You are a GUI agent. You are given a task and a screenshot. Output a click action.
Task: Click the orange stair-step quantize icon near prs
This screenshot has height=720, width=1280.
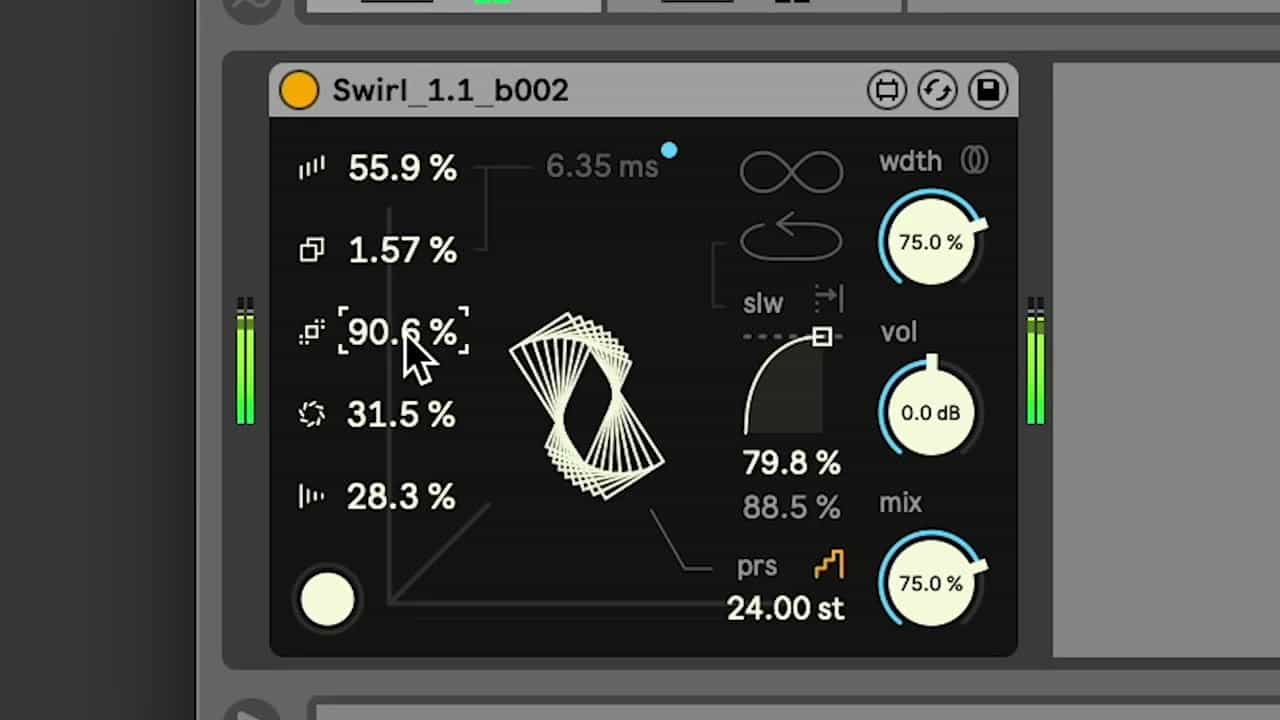point(829,565)
